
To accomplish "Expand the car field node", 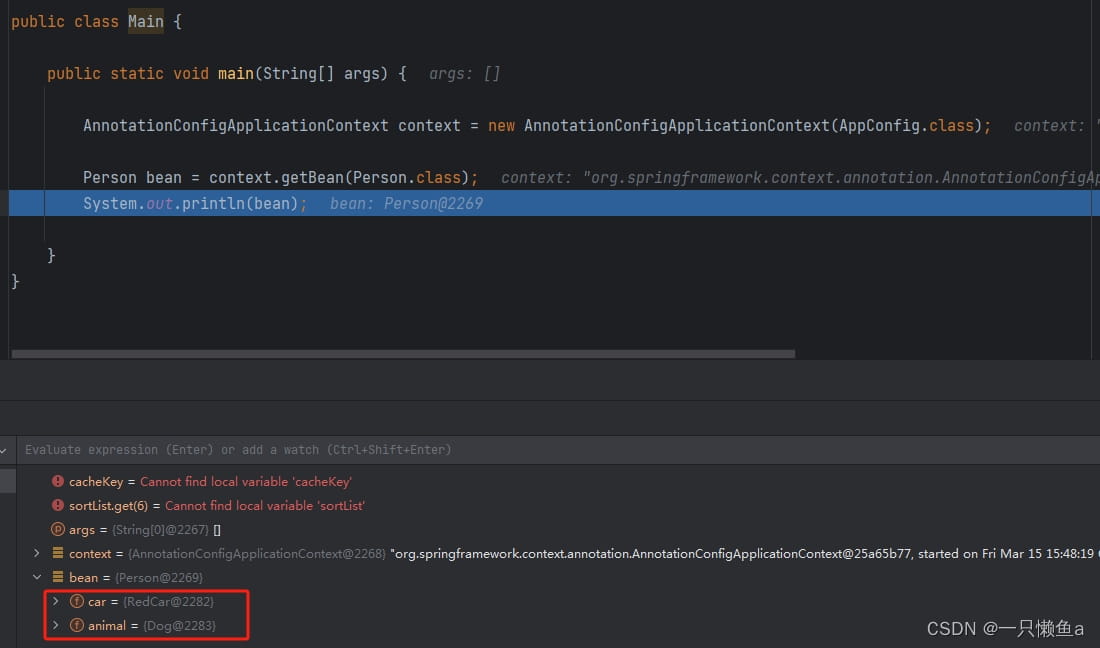I will pos(55,601).
